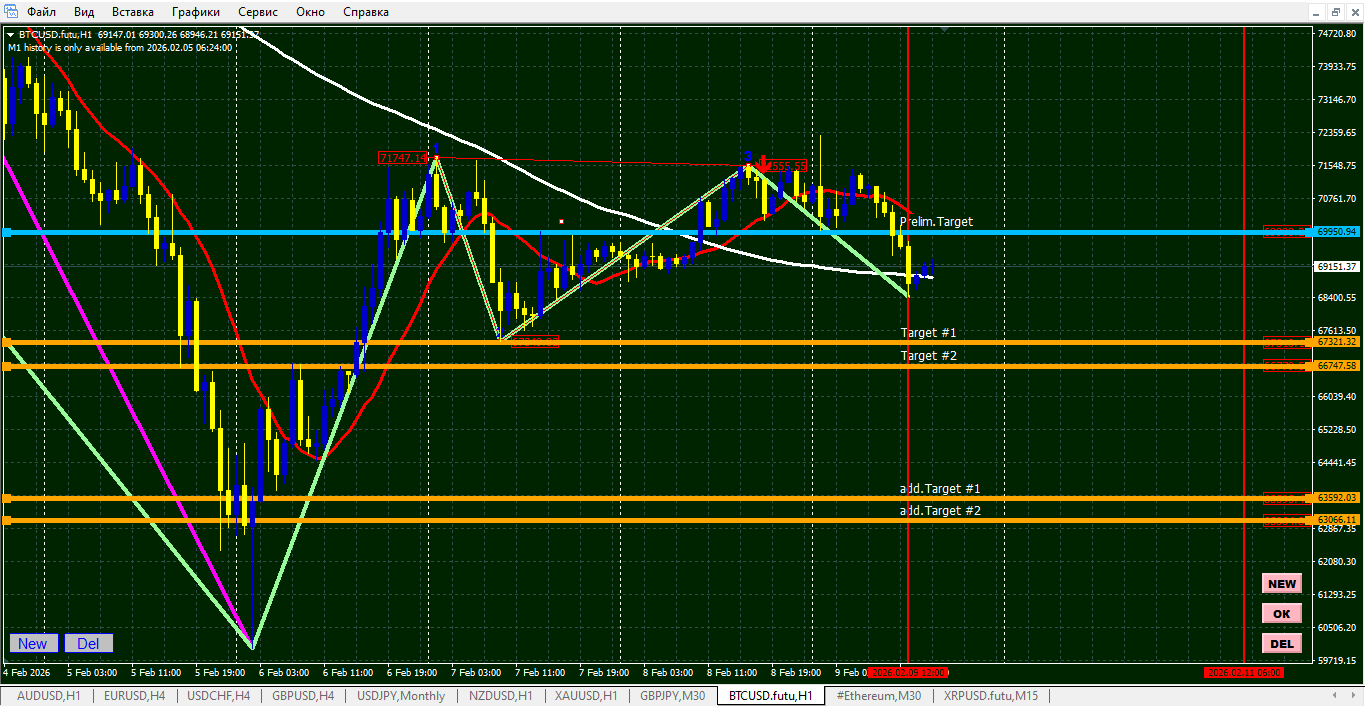
Task: Switch to the GBPJPY,M30 chart tab
Action: [672, 696]
